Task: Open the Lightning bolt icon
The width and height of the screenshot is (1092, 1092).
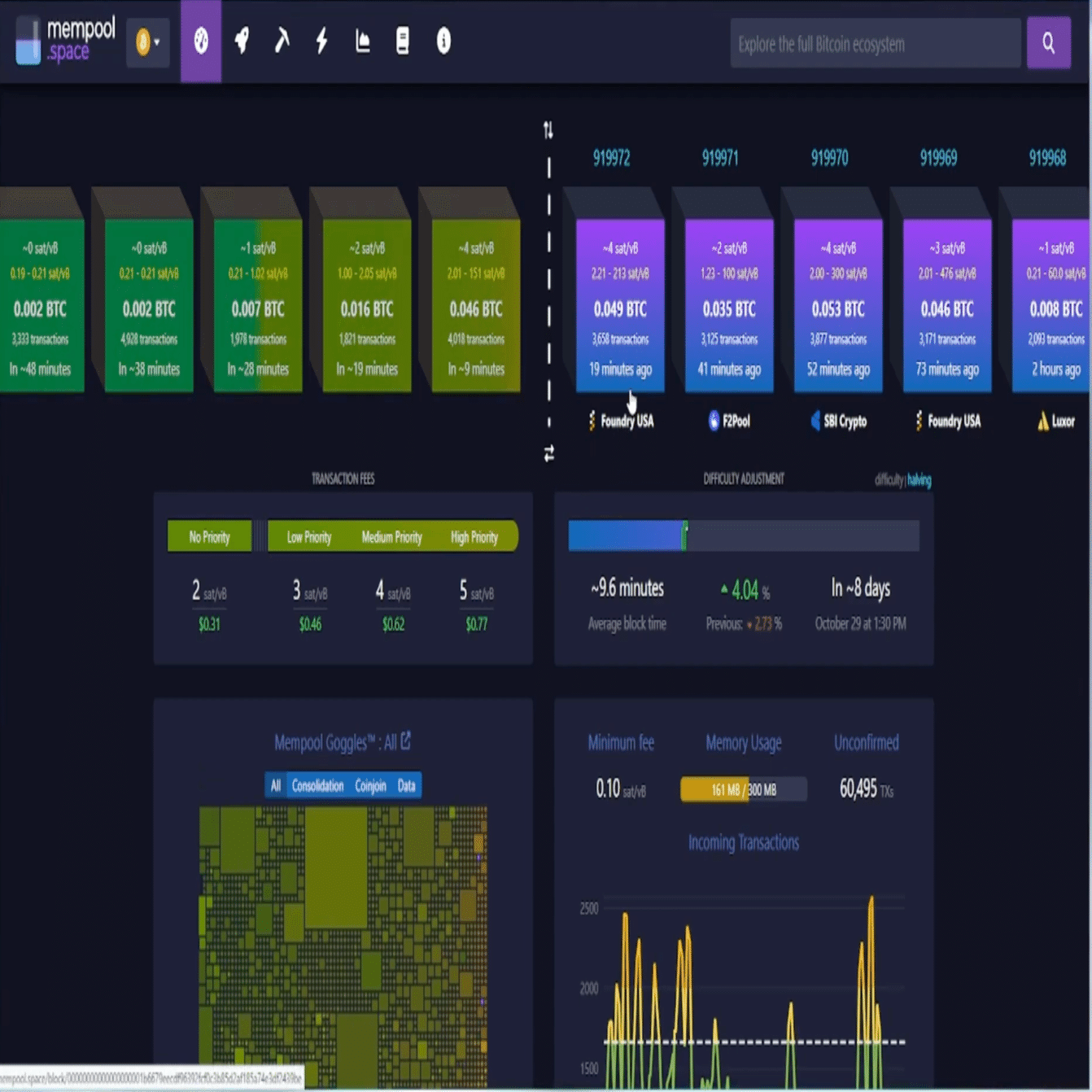Action: (x=322, y=41)
